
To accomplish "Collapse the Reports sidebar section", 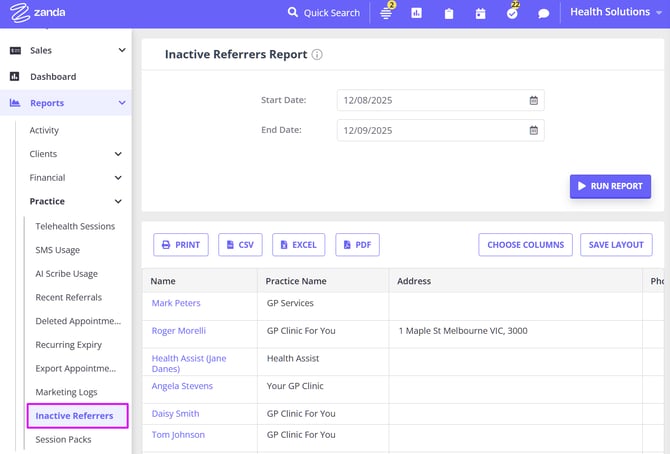I will pos(121,103).
